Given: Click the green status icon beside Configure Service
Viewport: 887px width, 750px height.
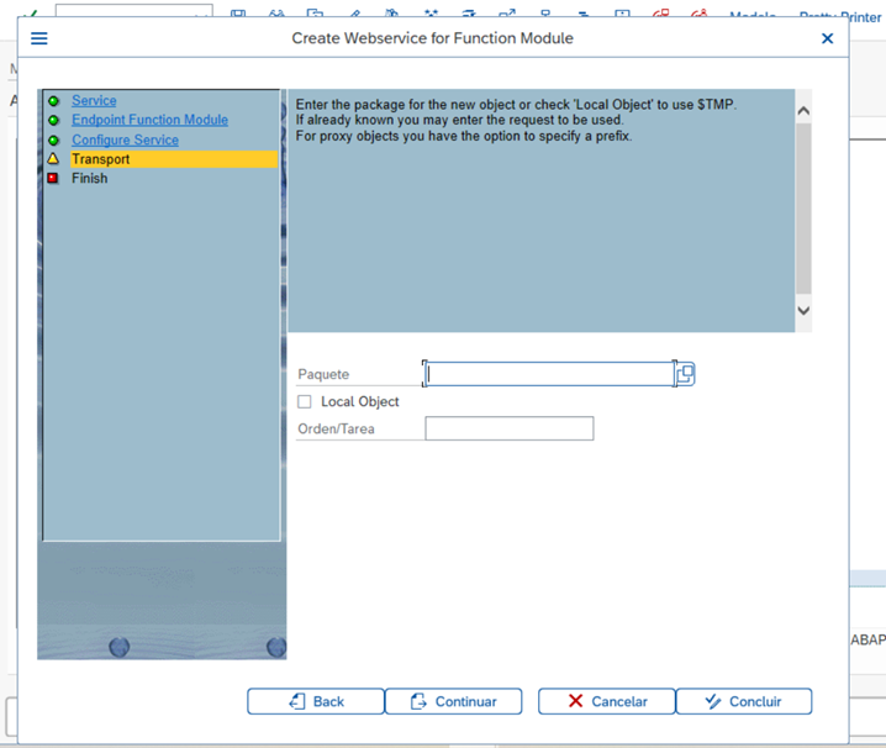Looking at the screenshot, I should (53, 139).
